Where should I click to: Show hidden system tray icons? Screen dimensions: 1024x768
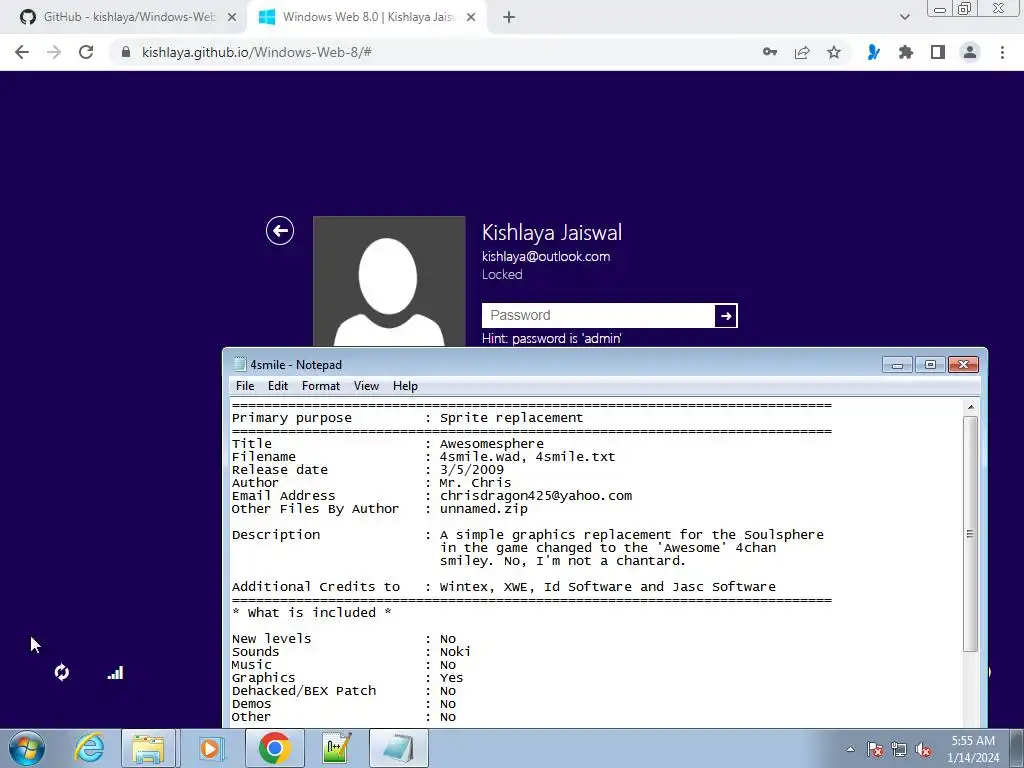(x=850, y=749)
